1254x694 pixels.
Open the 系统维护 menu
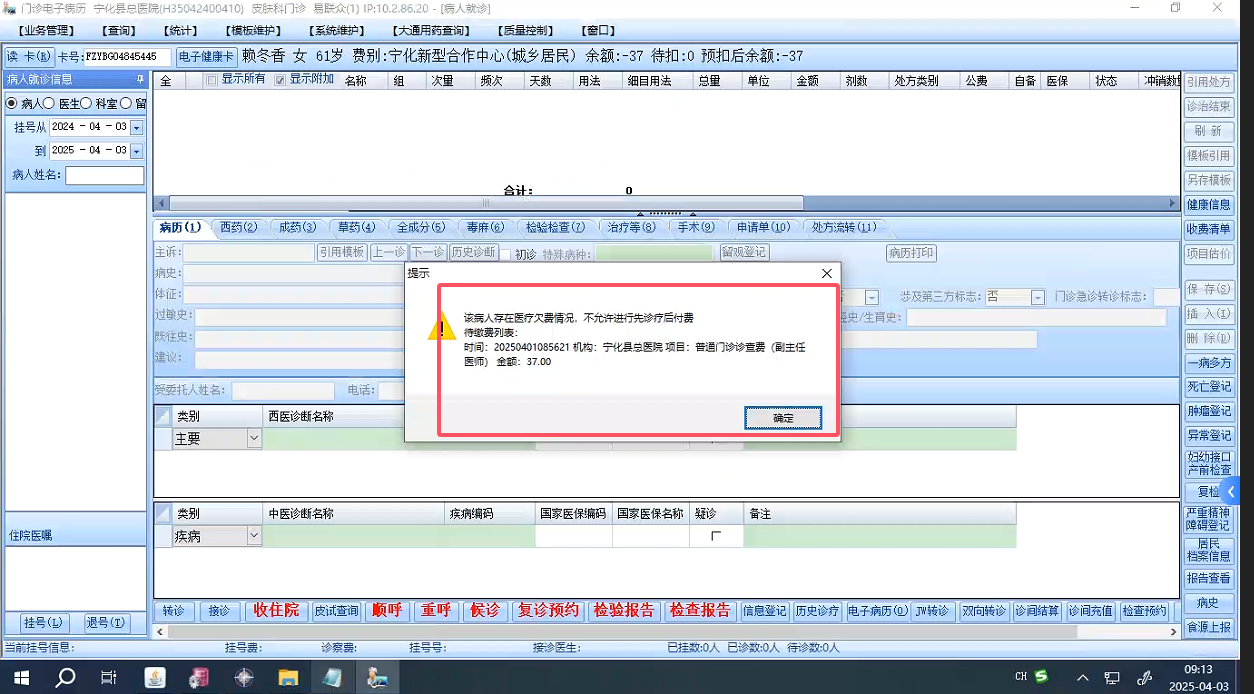(337, 31)
